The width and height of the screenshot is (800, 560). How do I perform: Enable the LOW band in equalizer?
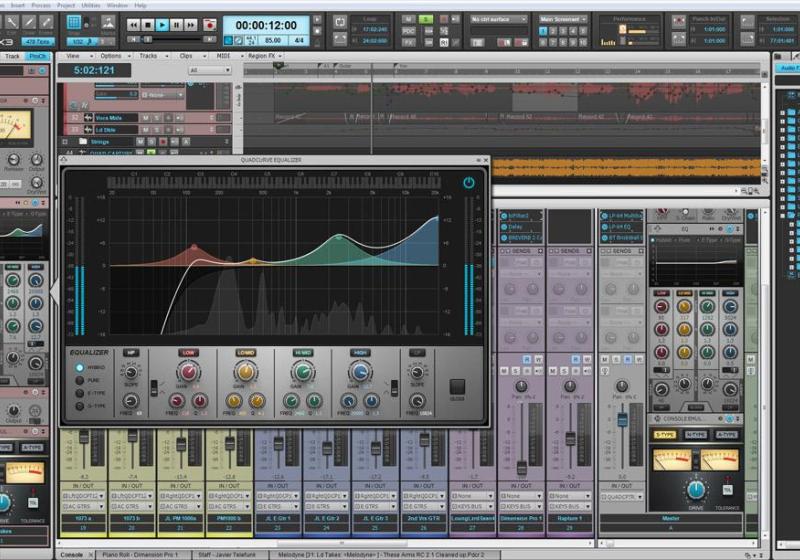tap(188, 353)
